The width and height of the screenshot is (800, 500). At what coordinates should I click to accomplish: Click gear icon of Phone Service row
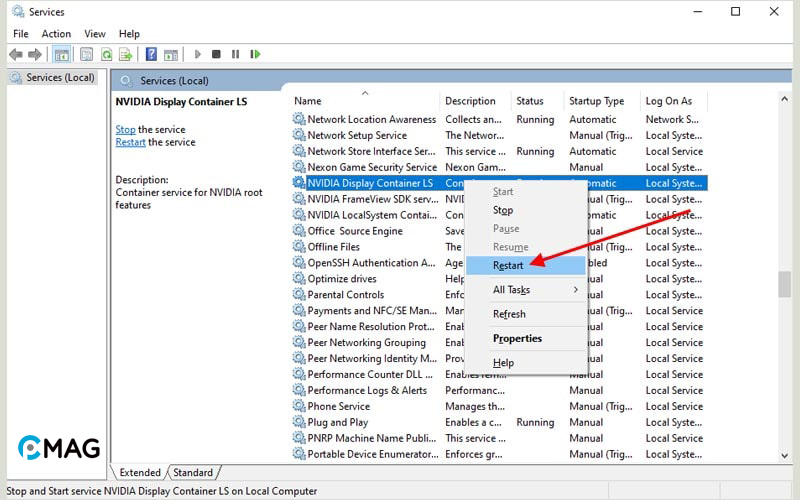tap(299, 406)
